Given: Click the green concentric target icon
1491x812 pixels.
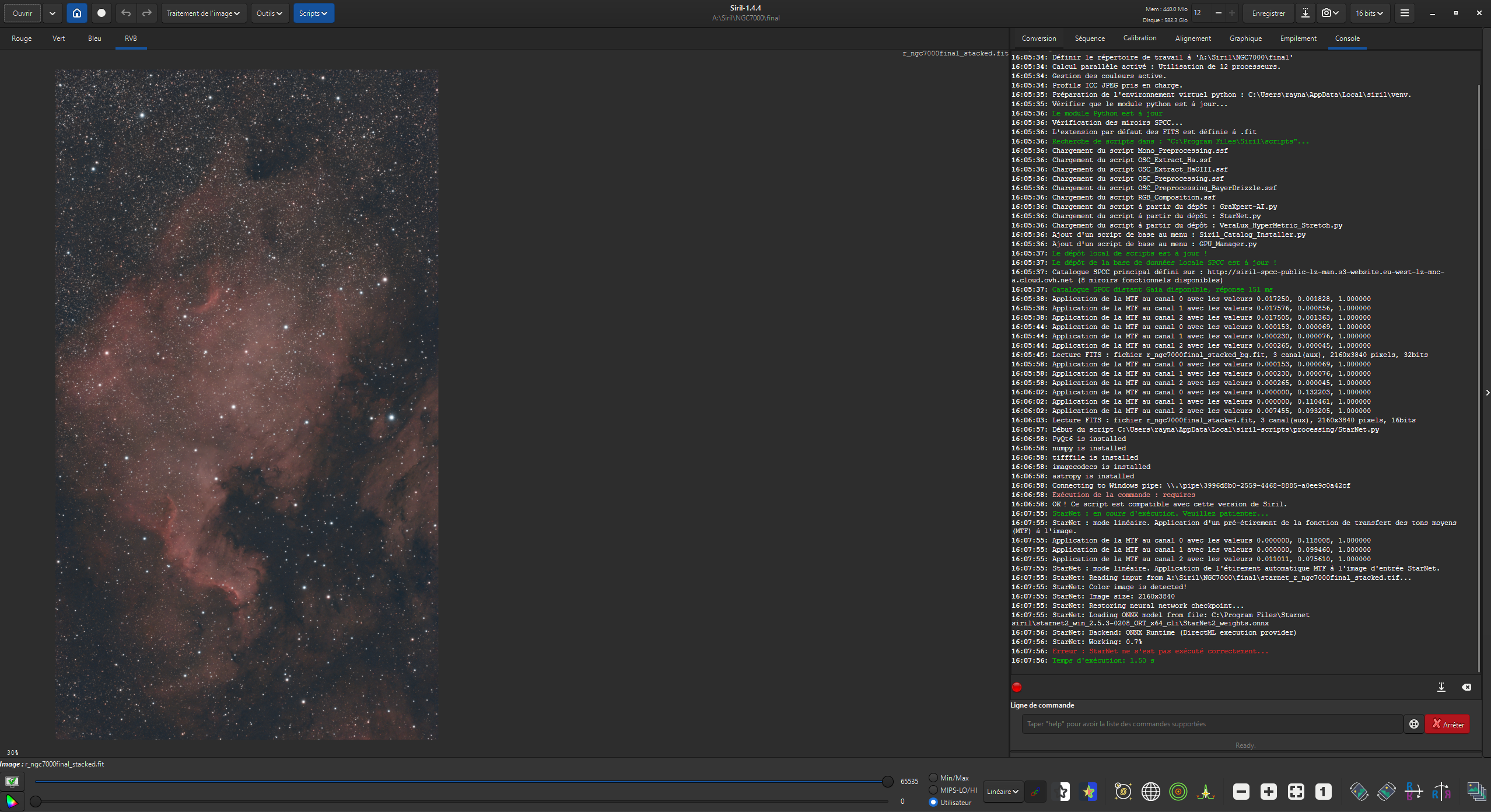Looking at the screenshot, I should [1178, 792].
